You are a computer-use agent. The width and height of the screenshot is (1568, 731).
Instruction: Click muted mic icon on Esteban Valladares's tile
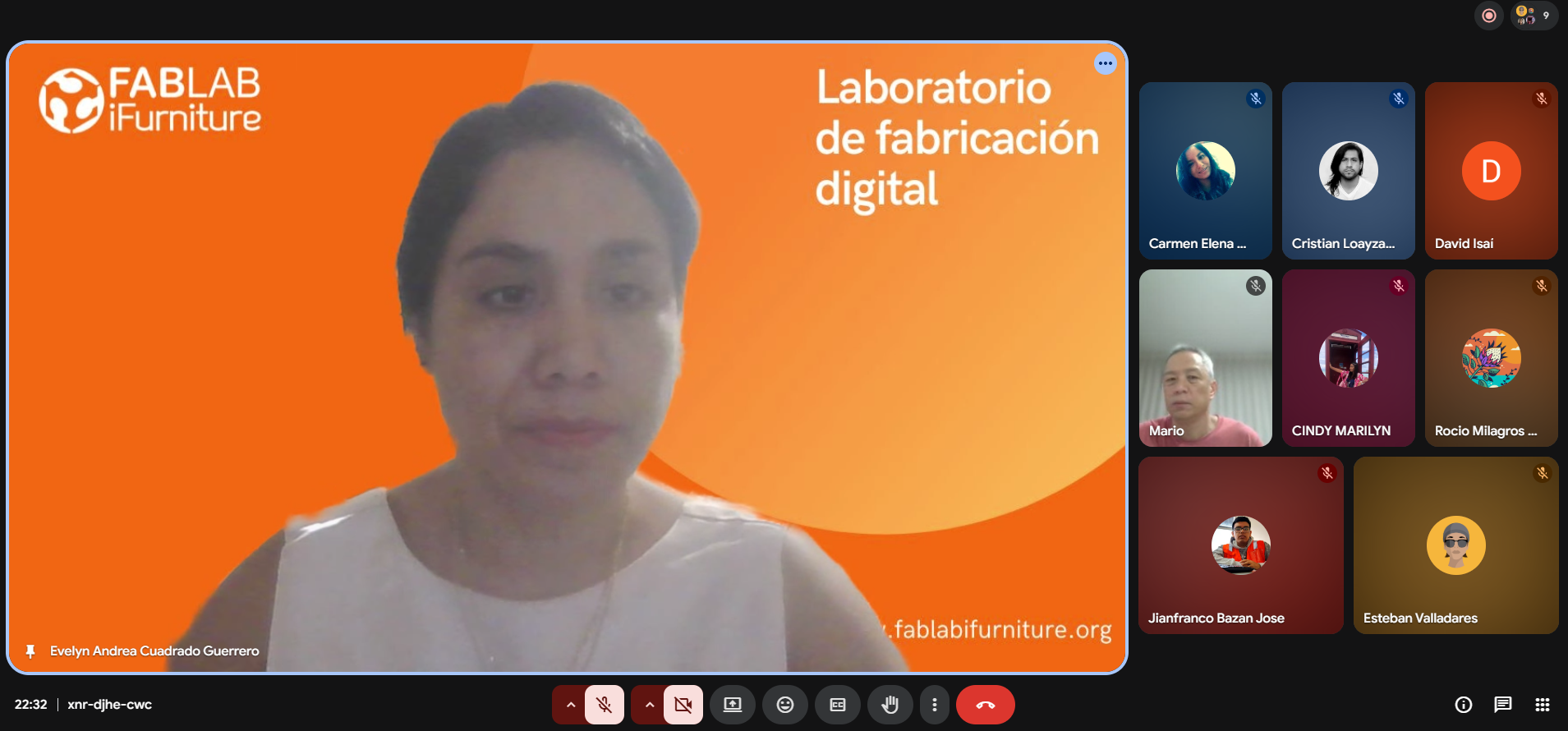(x=1543, y=473)
